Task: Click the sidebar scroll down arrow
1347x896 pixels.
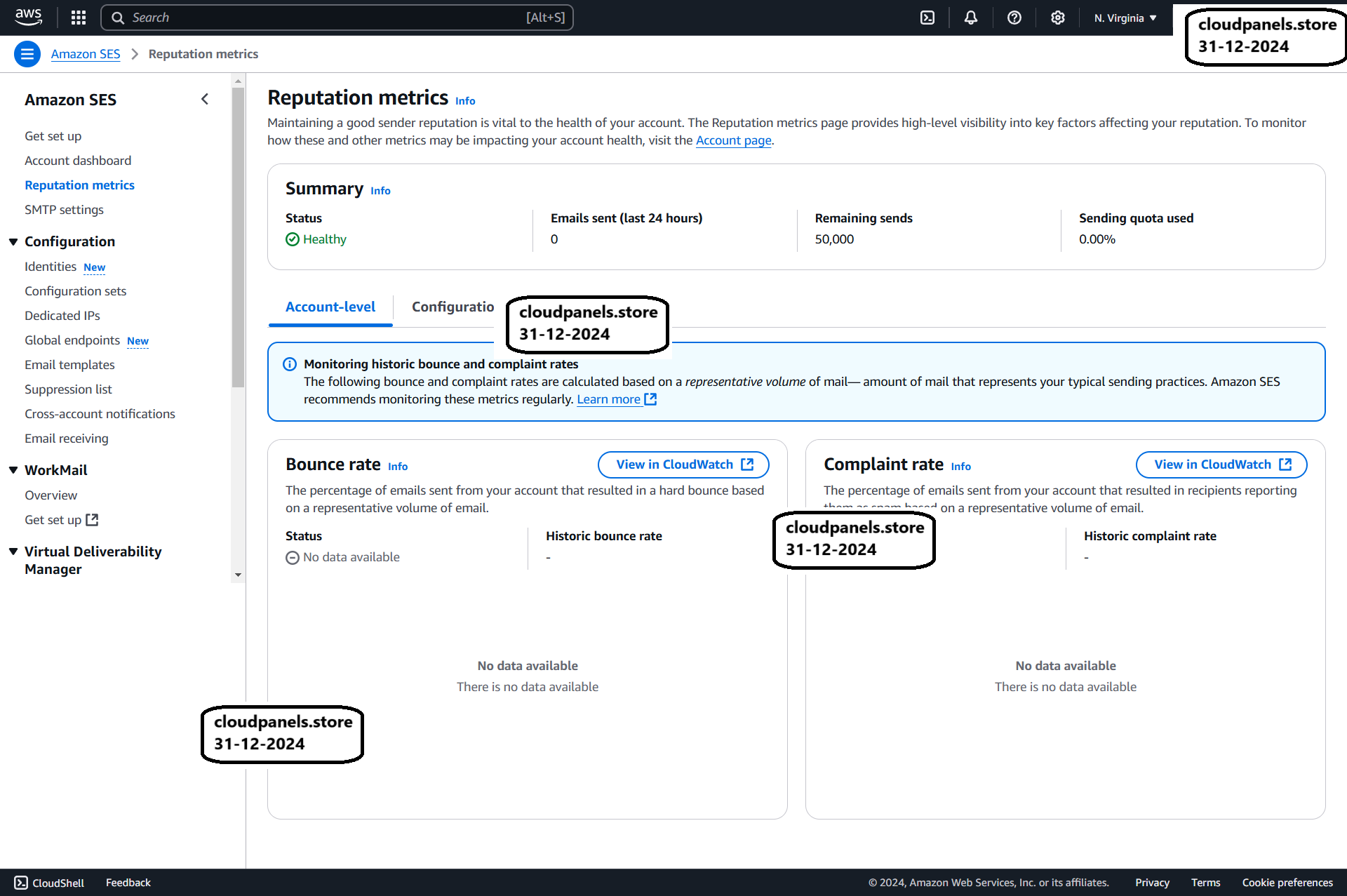Action: click(238, 575)
